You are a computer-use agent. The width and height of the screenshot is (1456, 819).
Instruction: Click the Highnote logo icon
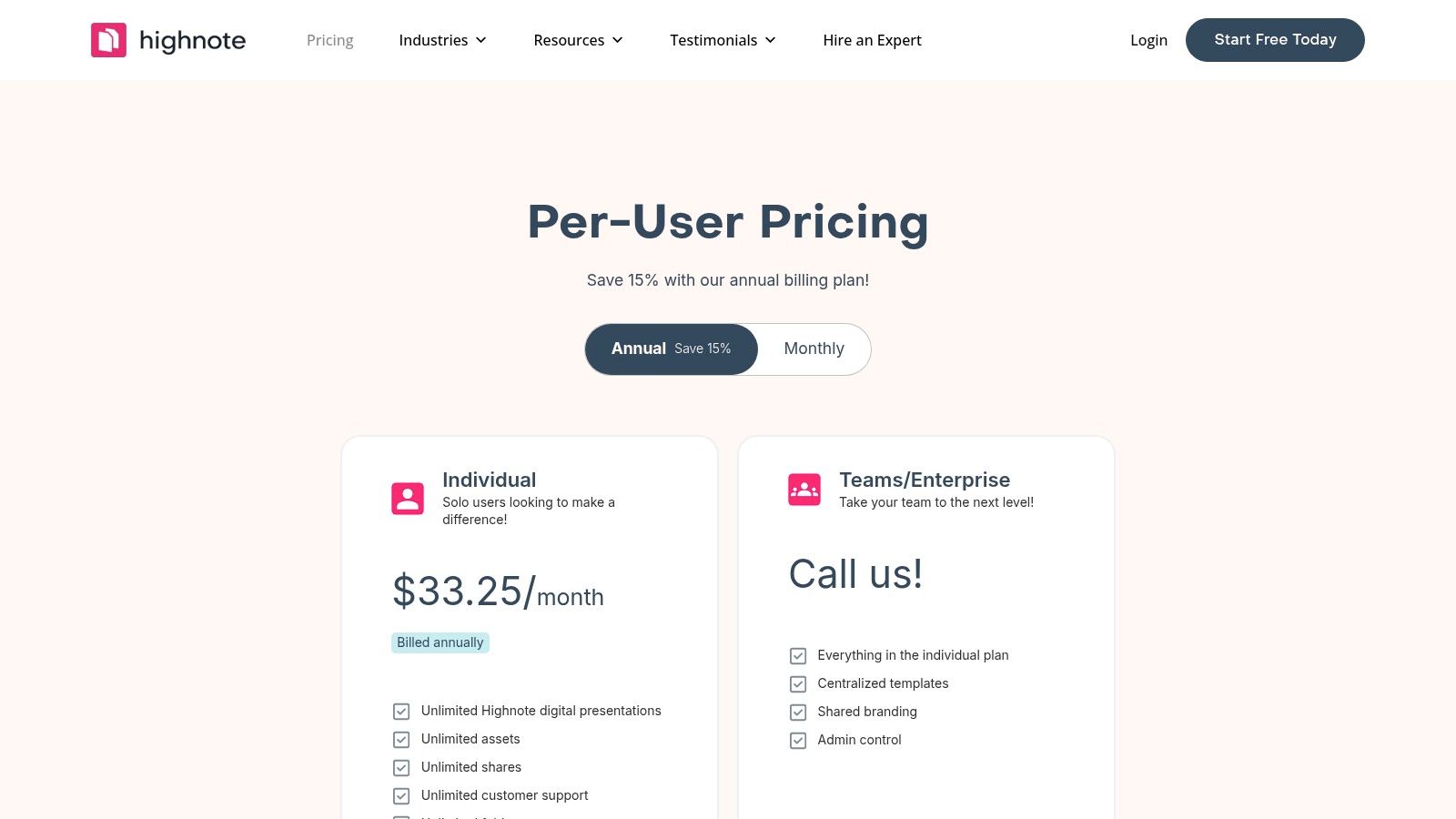click(x=108, y=40)
